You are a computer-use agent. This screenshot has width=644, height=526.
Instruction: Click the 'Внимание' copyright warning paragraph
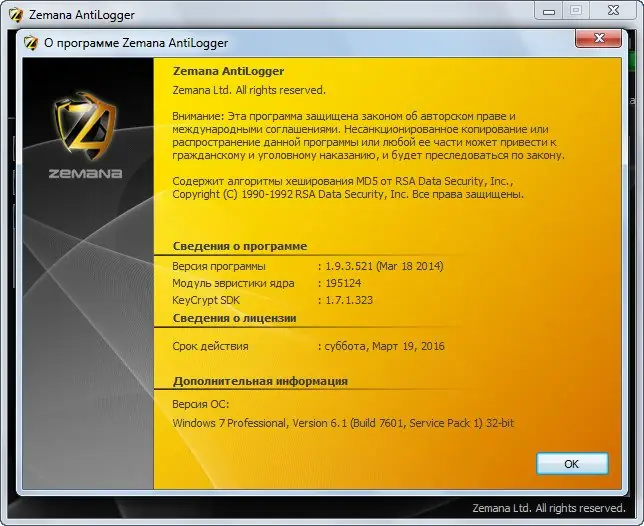click(x=368, y=136)
